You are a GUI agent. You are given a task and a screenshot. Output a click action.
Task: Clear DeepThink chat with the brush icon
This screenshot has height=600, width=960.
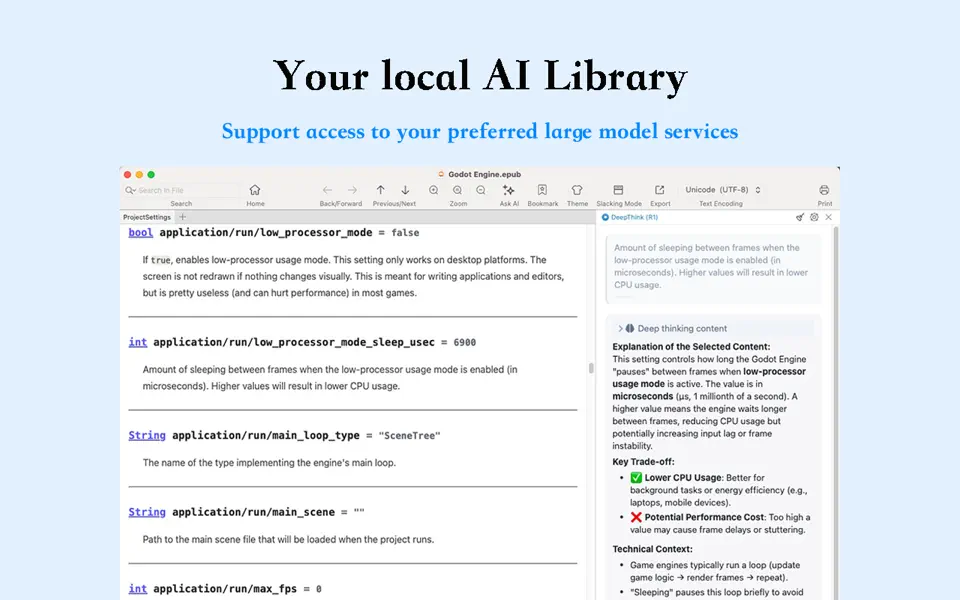(799, 217)
